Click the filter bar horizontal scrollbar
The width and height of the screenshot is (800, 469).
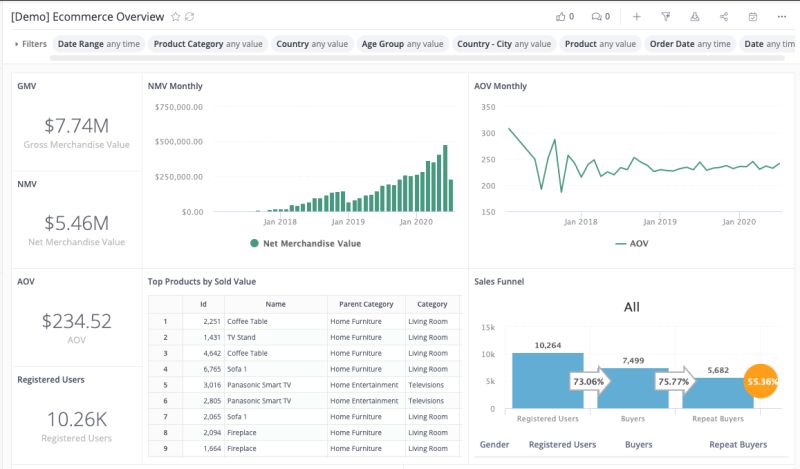click(x=417, y=58)
